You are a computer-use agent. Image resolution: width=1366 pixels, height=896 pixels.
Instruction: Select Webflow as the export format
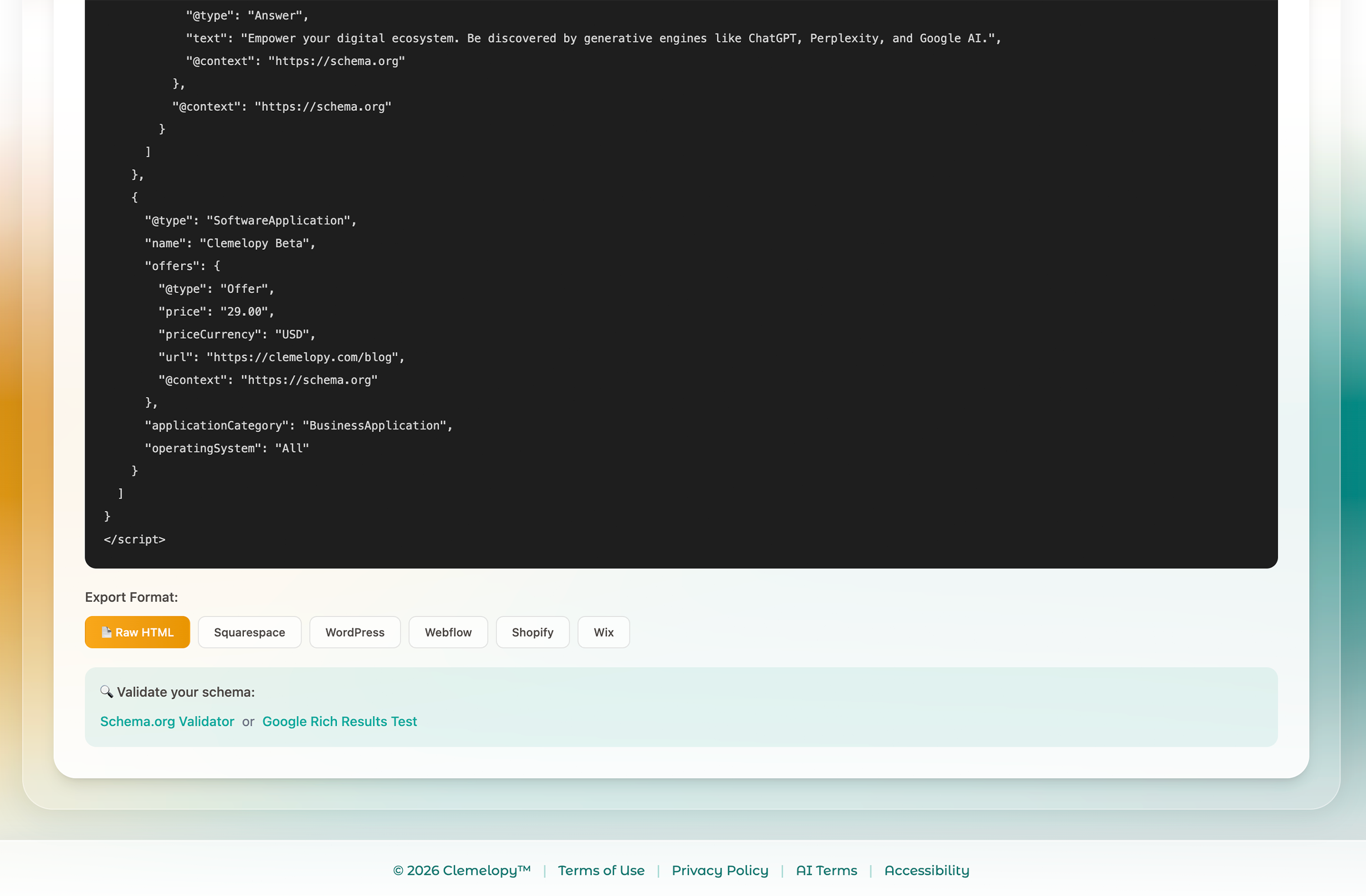click(x=448, y=632)
